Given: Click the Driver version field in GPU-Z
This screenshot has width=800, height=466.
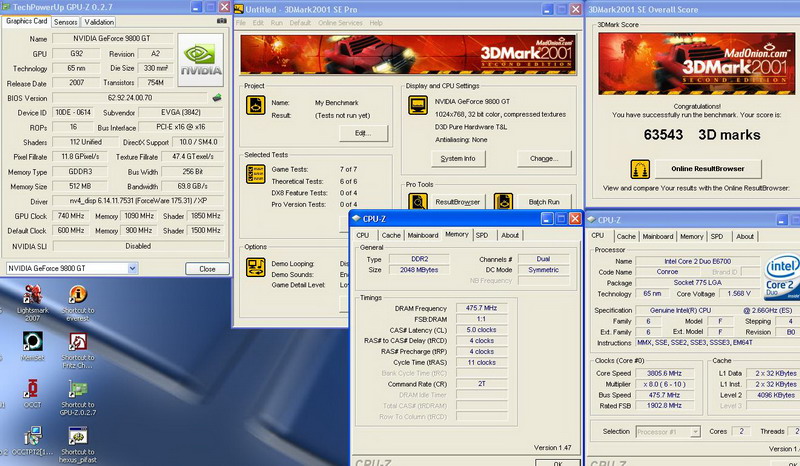Looking at the screenshot, I should click(x=138, y=201).
